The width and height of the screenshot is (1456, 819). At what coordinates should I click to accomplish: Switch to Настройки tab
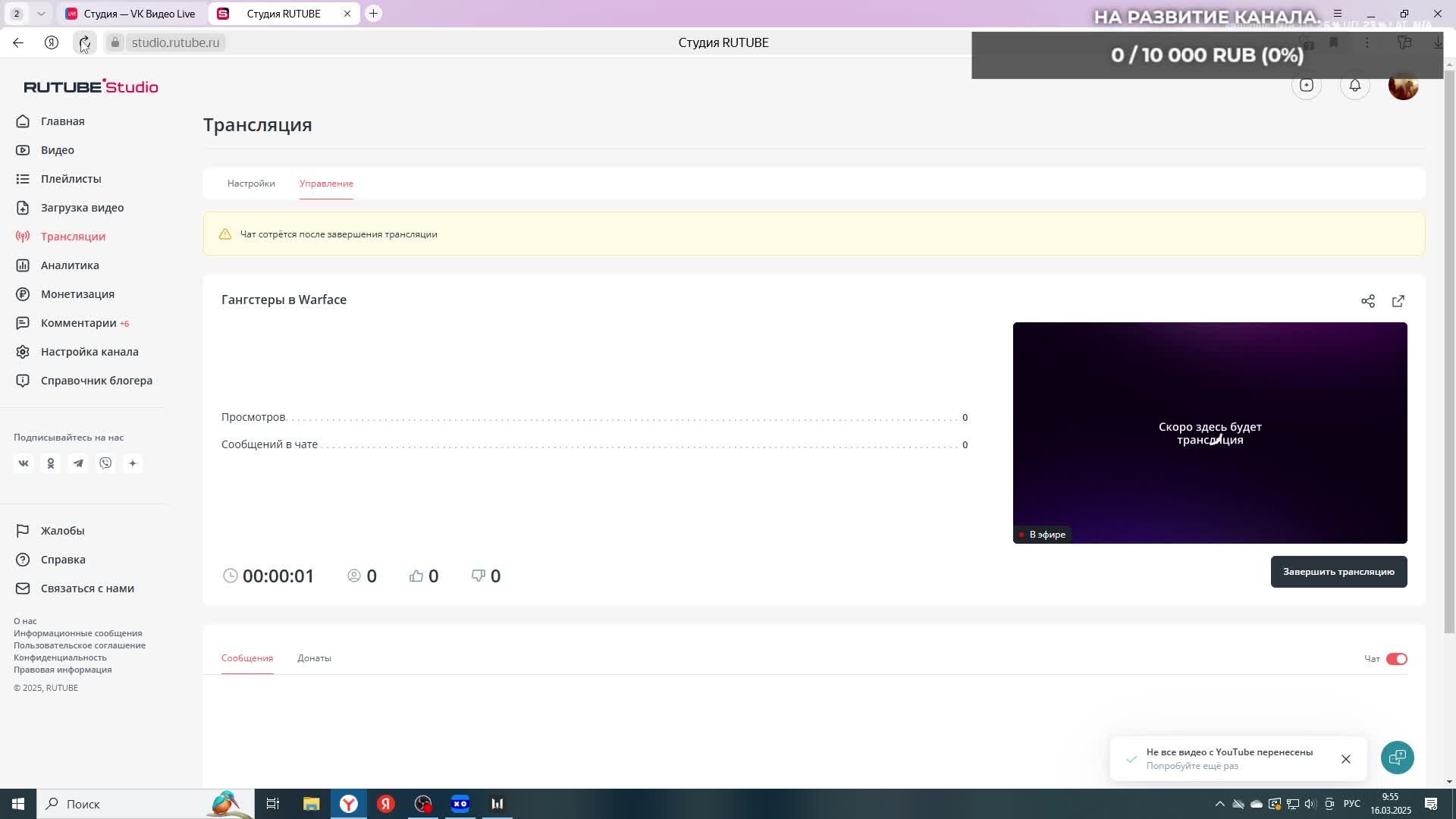(251, 184)
